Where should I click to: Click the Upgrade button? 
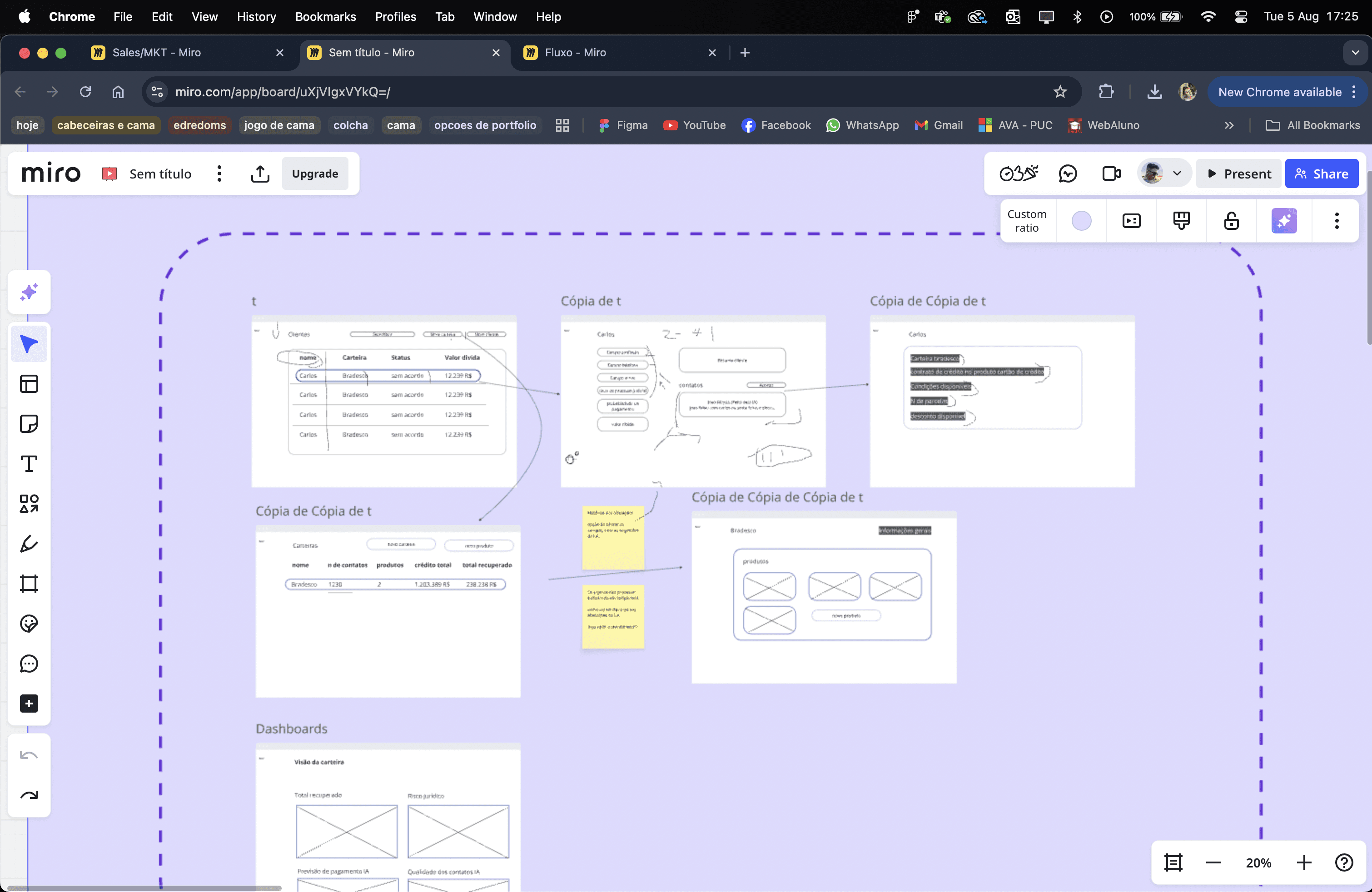tap(315, 174)
